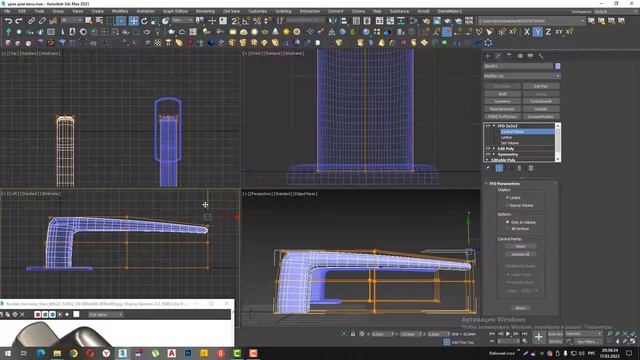The width and height of the screenshot is (640, 360).
Task: Activate the Select and Rotate tool
Action: [144, 20]
